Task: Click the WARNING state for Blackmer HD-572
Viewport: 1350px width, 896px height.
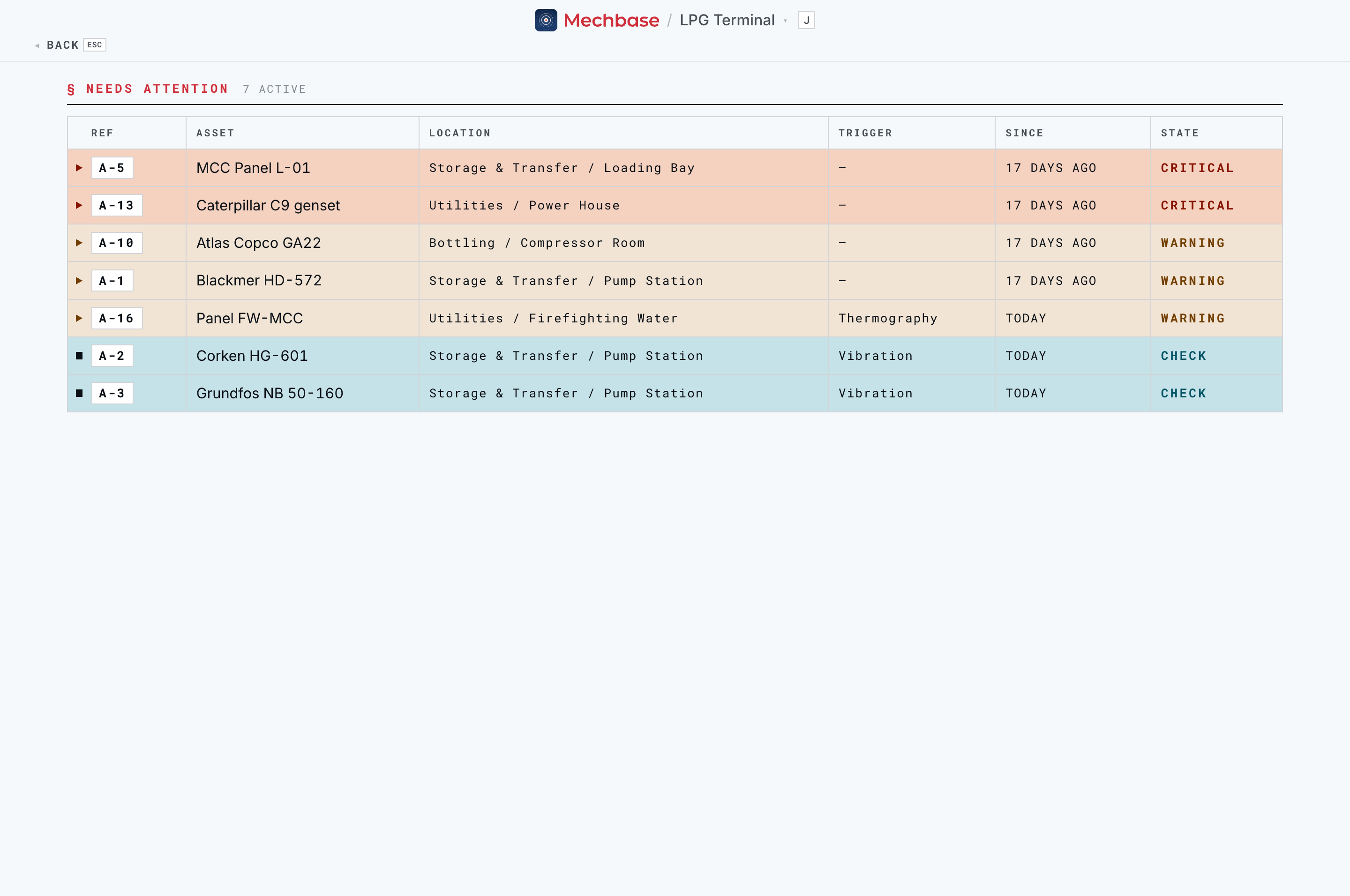Action: point(1193,281)
